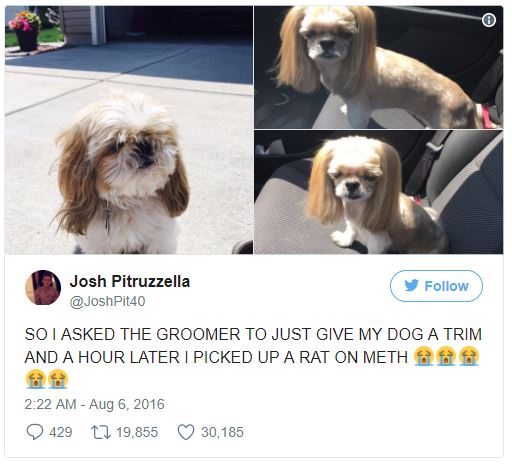Screen dimensions: 512x467
Task: View the 19,855 retweets count
Action: pos(137,432)
